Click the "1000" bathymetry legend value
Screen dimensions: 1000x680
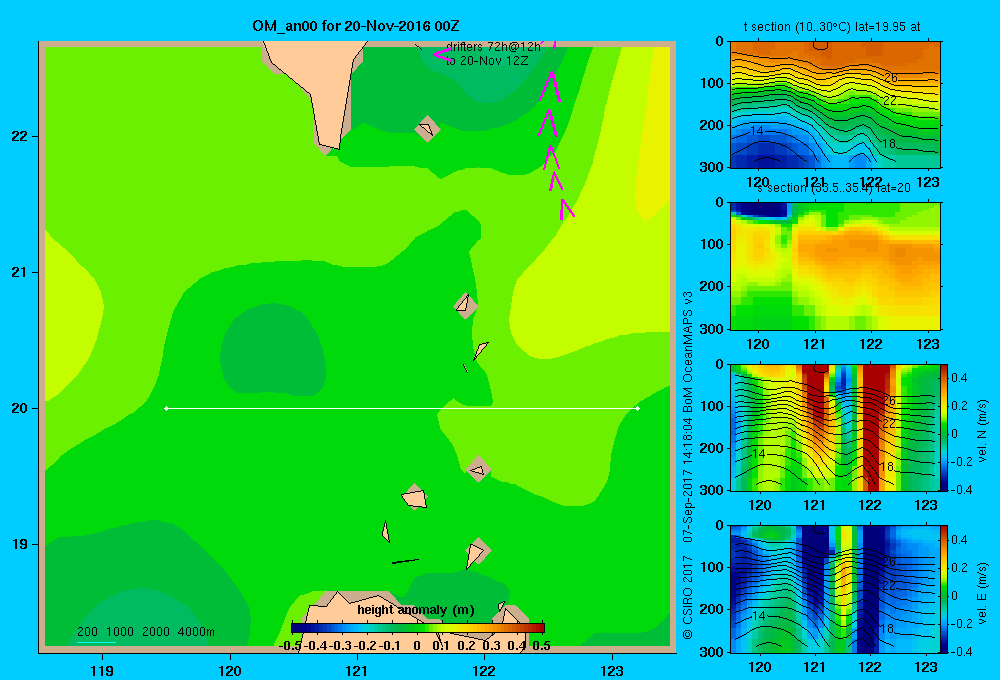coord(120,632)
